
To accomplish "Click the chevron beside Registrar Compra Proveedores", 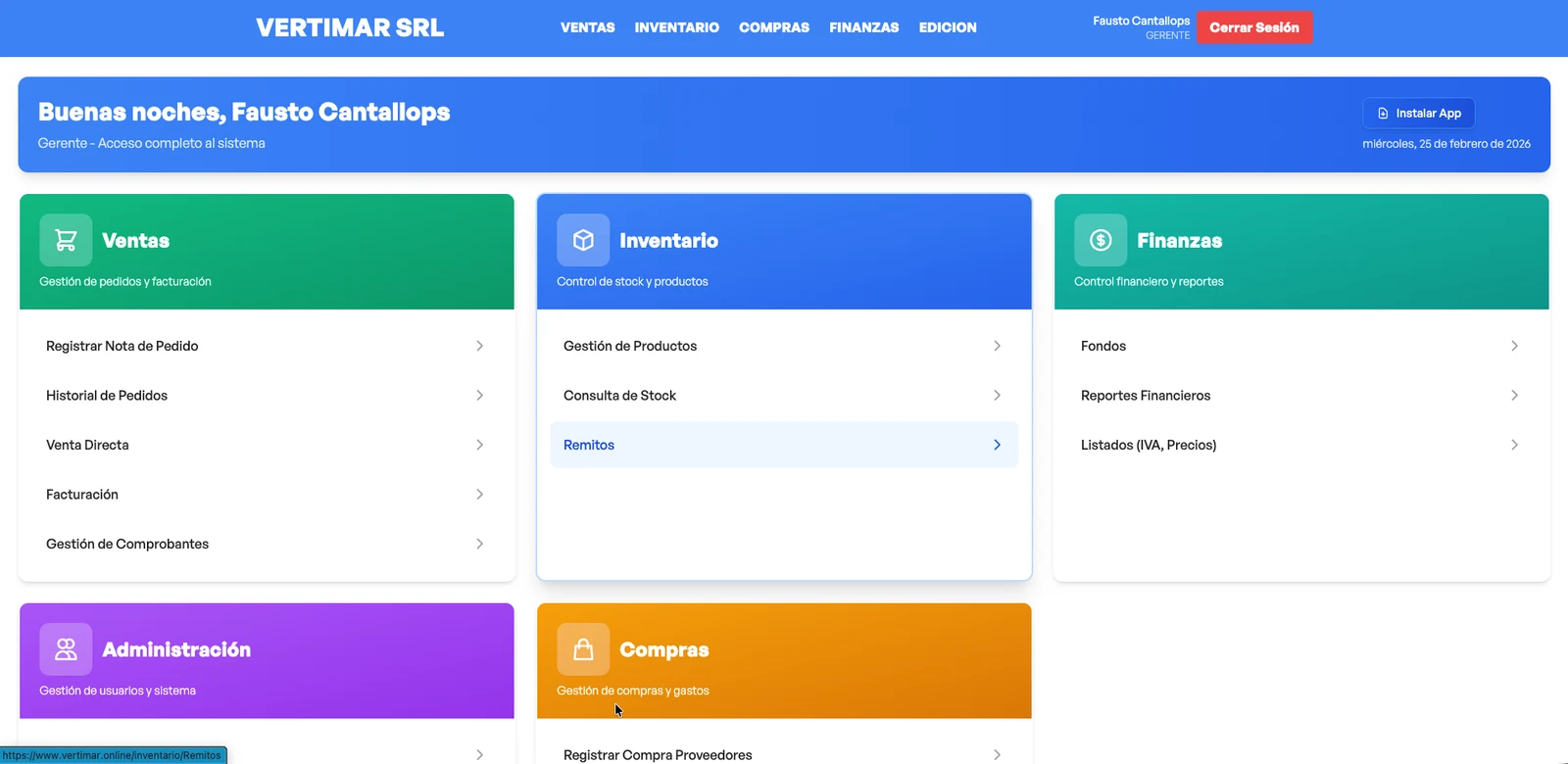I will click(x=997, y=755).
